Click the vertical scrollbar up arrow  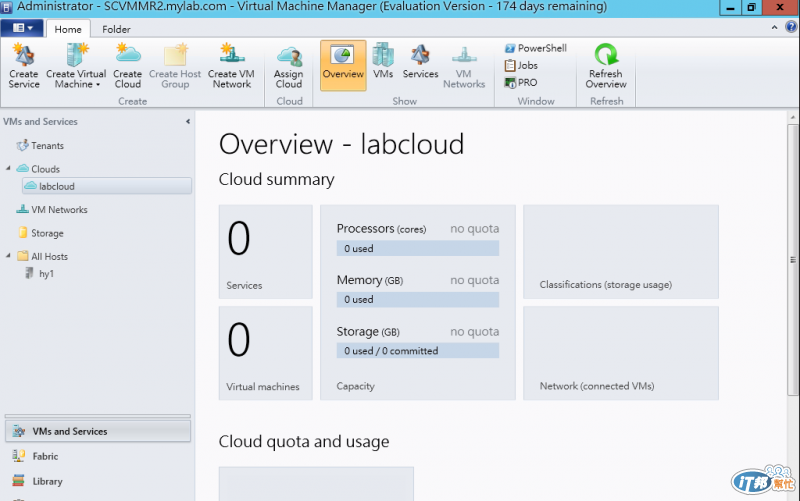point(793,117)
